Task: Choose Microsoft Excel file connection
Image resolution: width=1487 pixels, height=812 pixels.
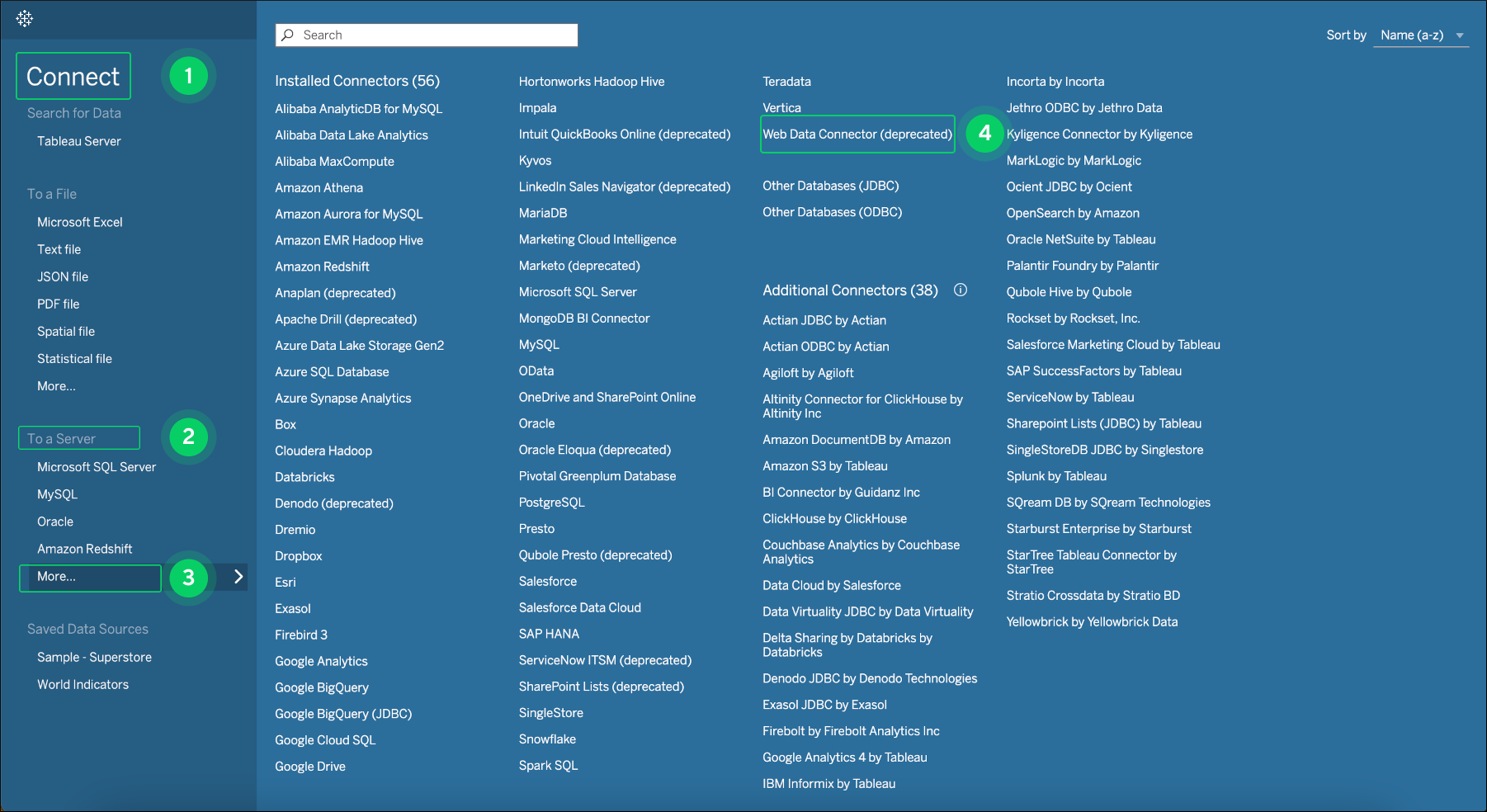Action: coord(79,222)
